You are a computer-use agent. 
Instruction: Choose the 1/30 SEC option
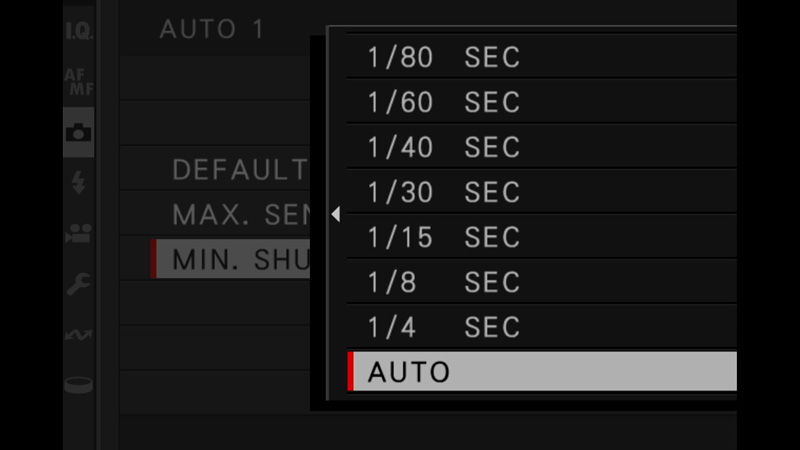pyautogui.click(x=542, y=192)
